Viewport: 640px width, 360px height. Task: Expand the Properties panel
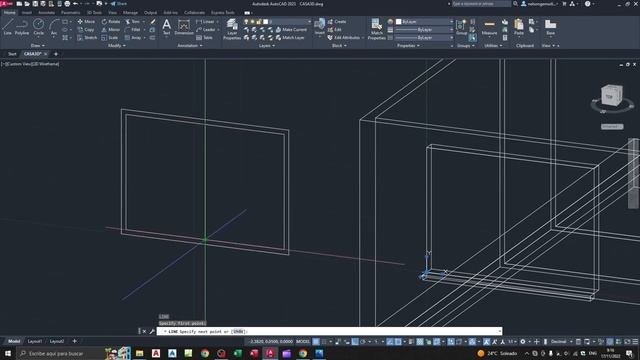pyautogui.click(x=408, y=46)
